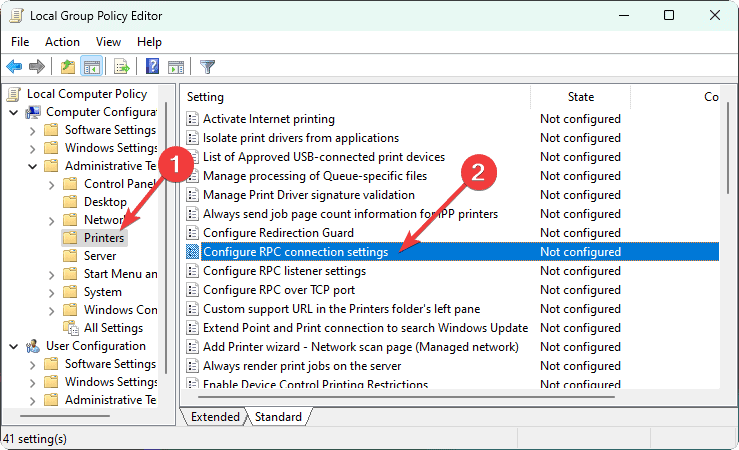Open the File menu
Screen dimensions: 739x450
pyautogui.click(x=20, y=42)
